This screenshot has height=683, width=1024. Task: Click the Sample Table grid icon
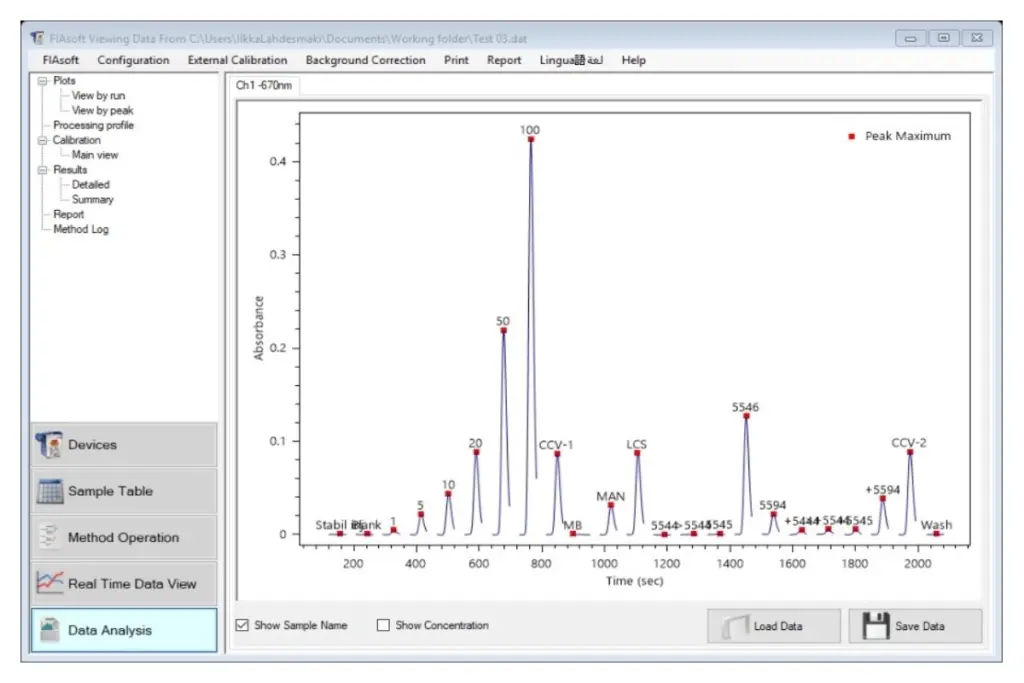(49, 491)
